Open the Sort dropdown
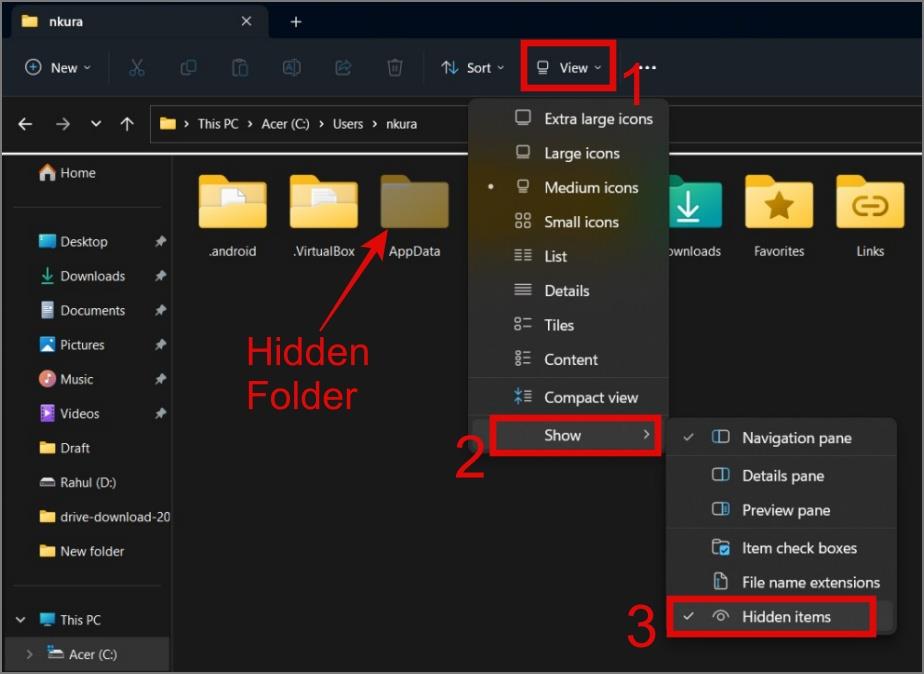924x674 pixels. (x=473, y=68)
